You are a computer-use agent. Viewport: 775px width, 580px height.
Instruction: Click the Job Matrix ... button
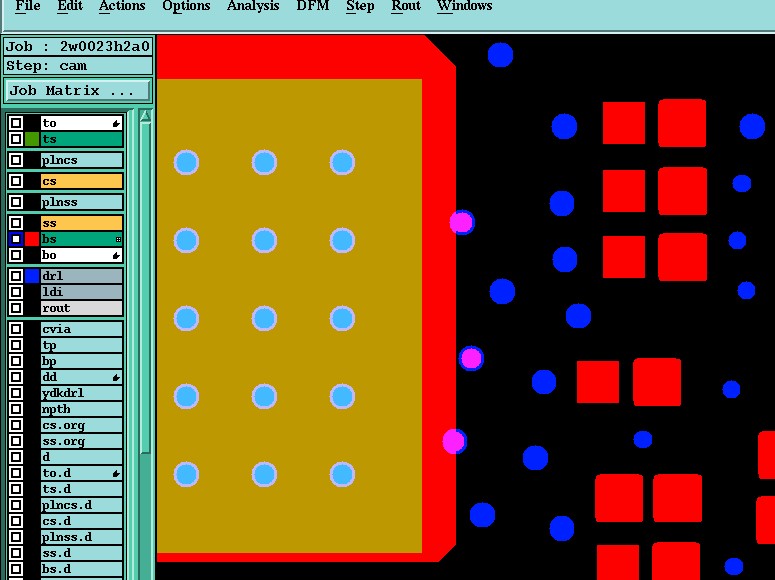(78, 90)
